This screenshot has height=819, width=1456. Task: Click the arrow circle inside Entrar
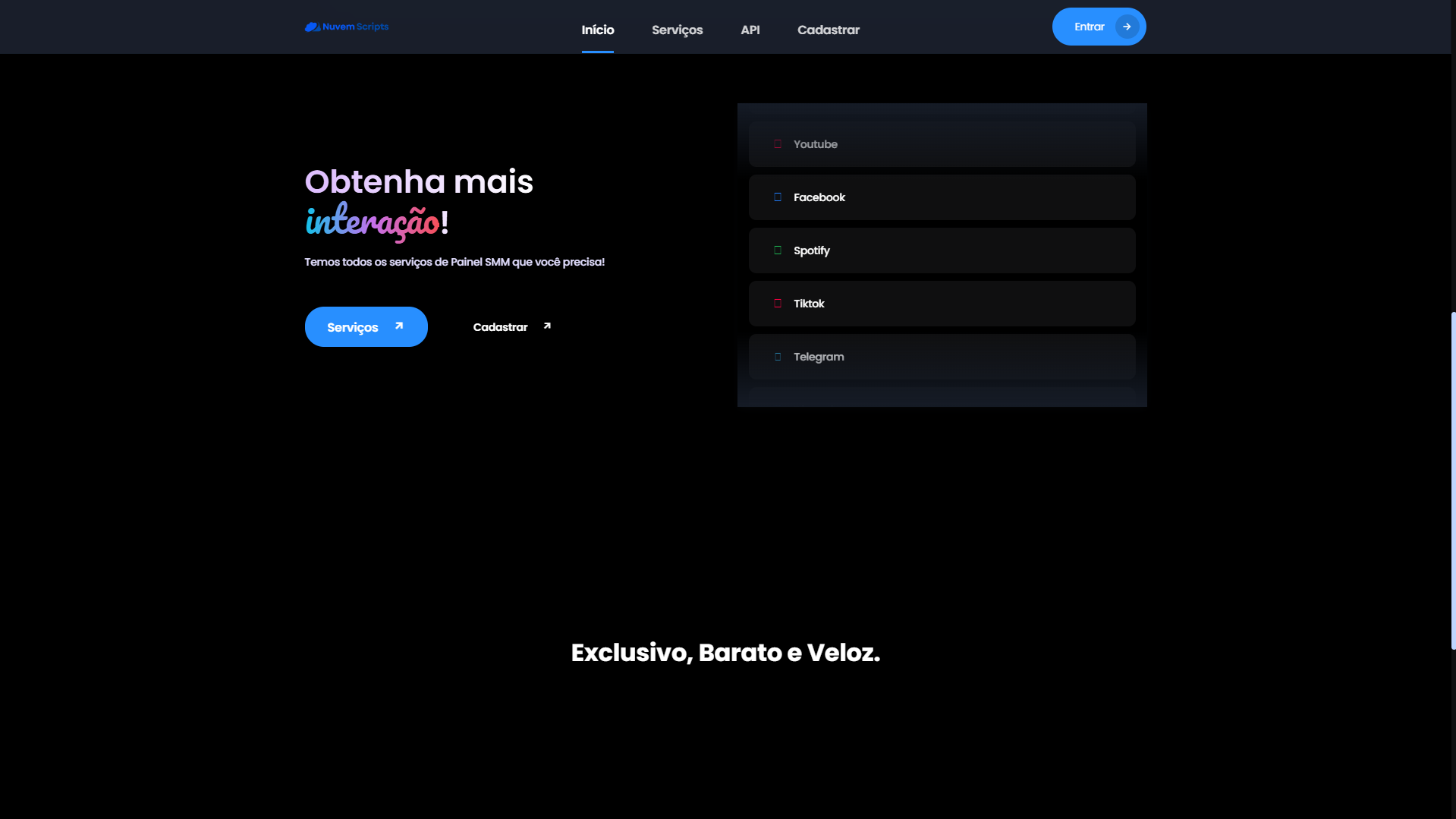coord(1127,27)
